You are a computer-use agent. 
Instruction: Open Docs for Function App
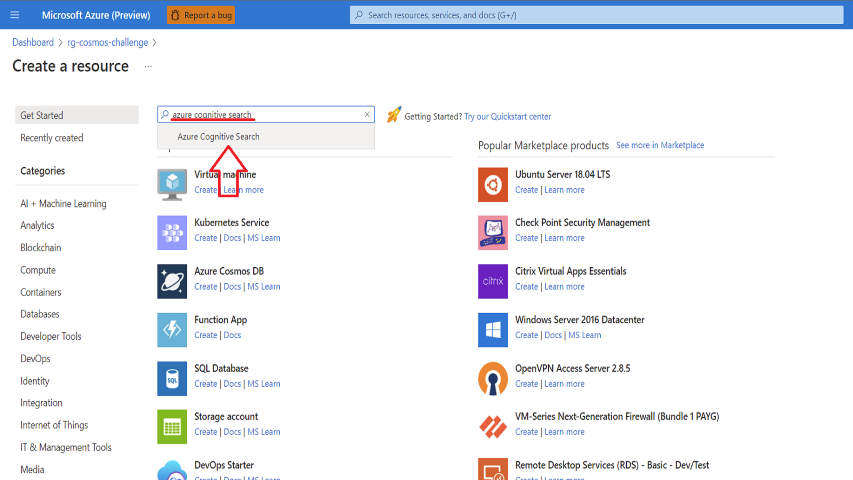232,335
